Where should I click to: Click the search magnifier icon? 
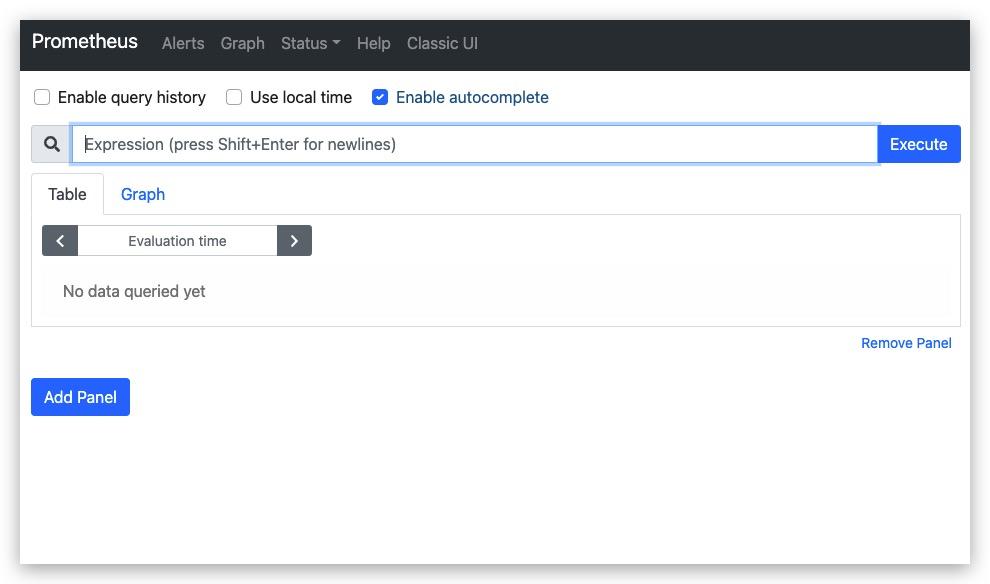(x=52, y=144)
